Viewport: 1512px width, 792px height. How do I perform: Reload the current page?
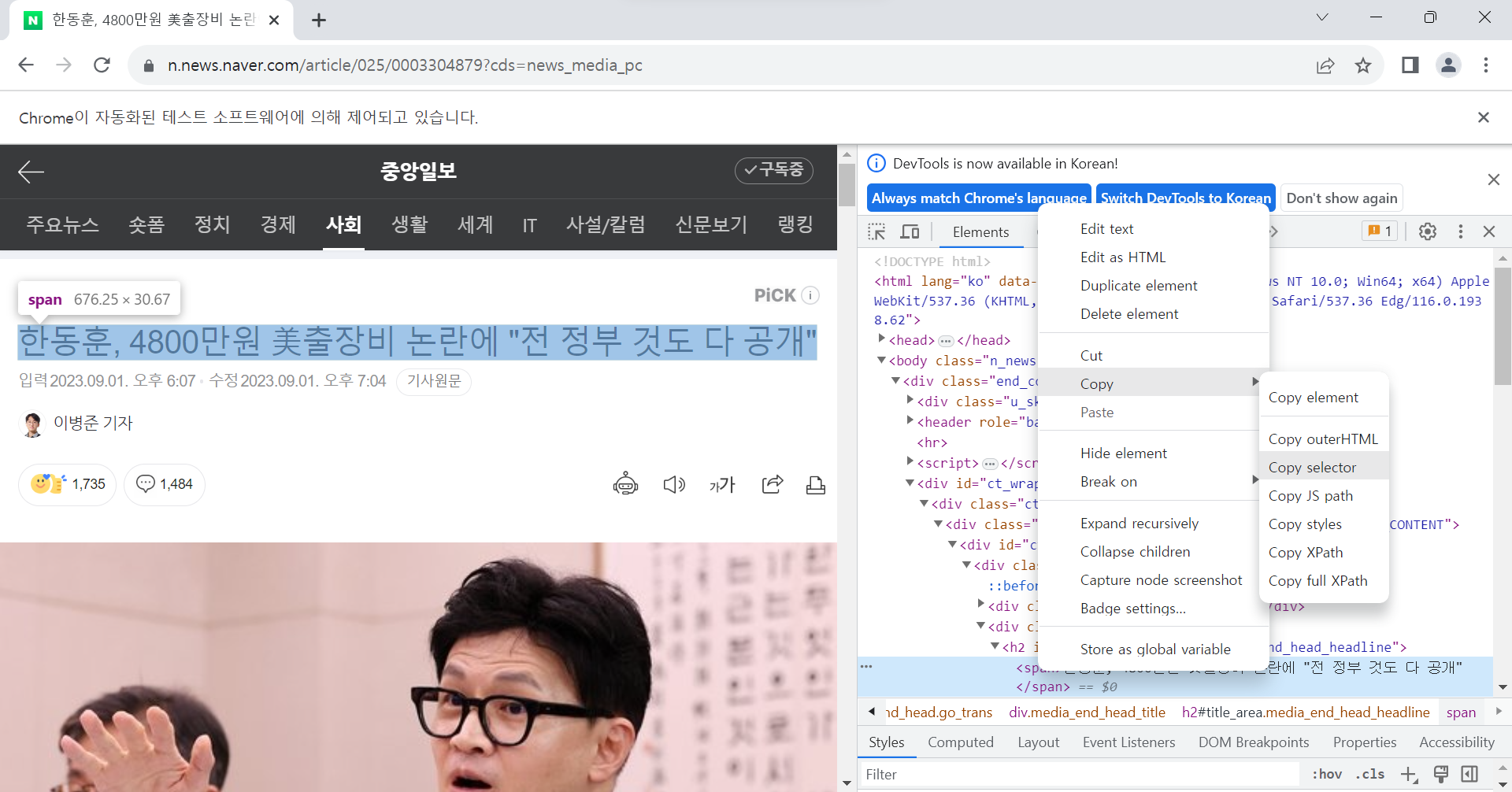point(102,65)
